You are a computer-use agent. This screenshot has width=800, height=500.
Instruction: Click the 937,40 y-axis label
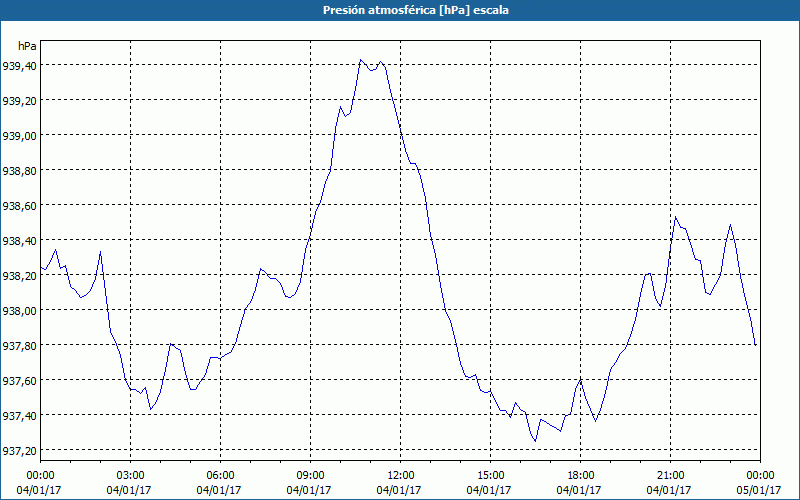pos(19,416)
